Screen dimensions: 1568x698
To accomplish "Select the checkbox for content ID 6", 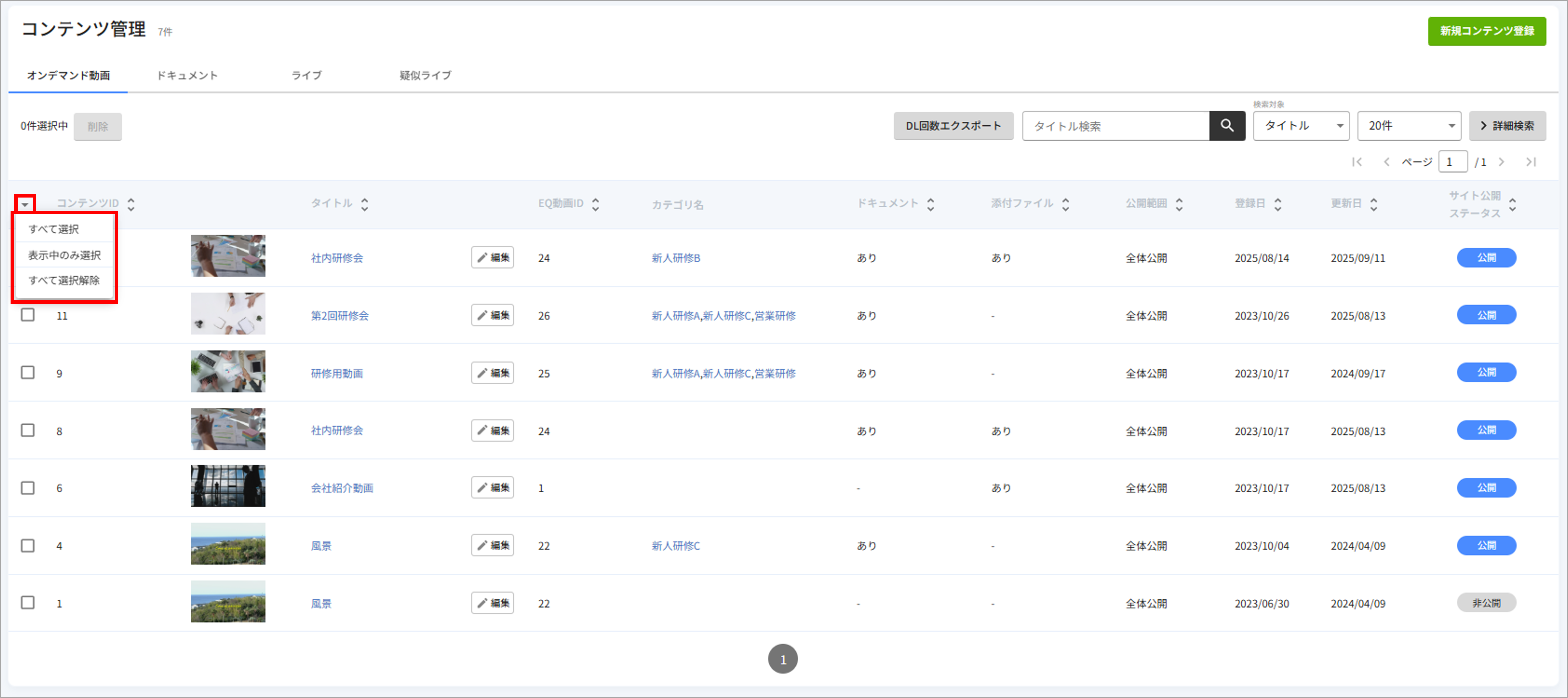I will 28,488.
